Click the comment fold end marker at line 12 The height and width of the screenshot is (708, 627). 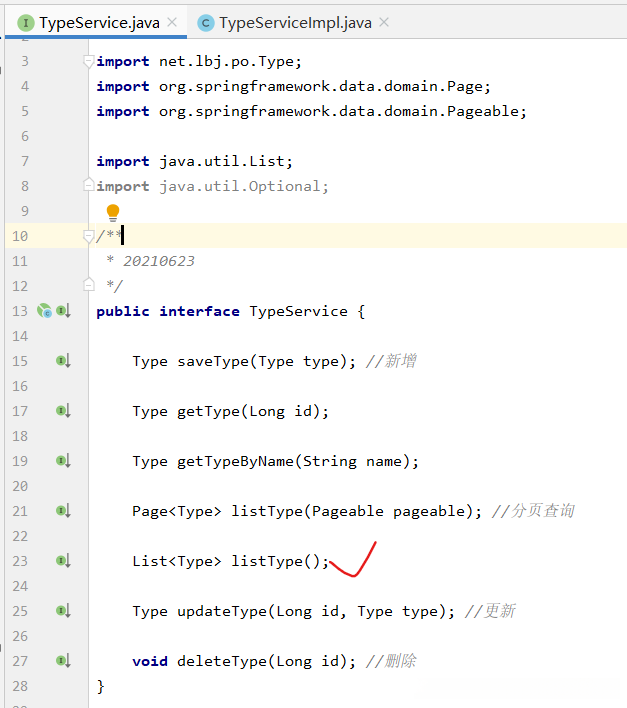pos(88,284)
